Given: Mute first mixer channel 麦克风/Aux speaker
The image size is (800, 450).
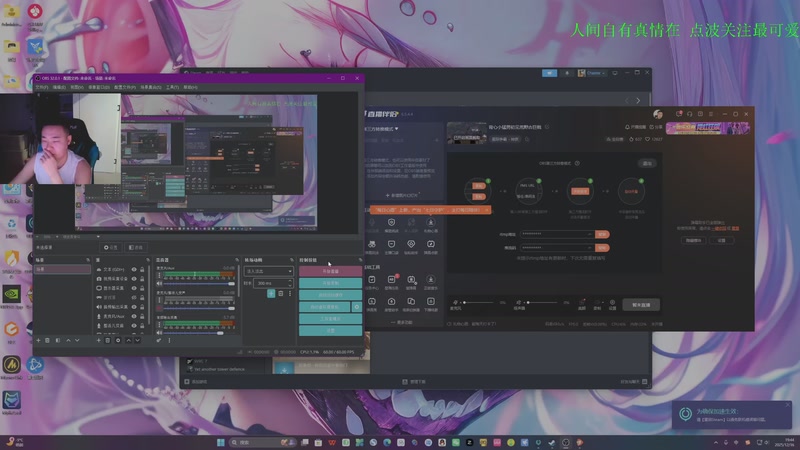Looking at the screenshot, I should (x=159, y=284).
